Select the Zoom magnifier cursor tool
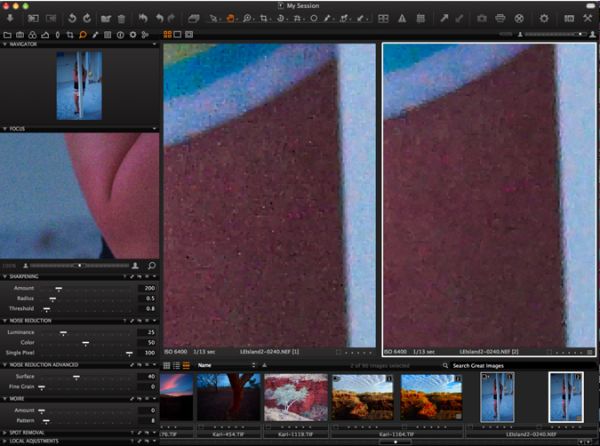 pyautogui.click(x=247, y=18)
